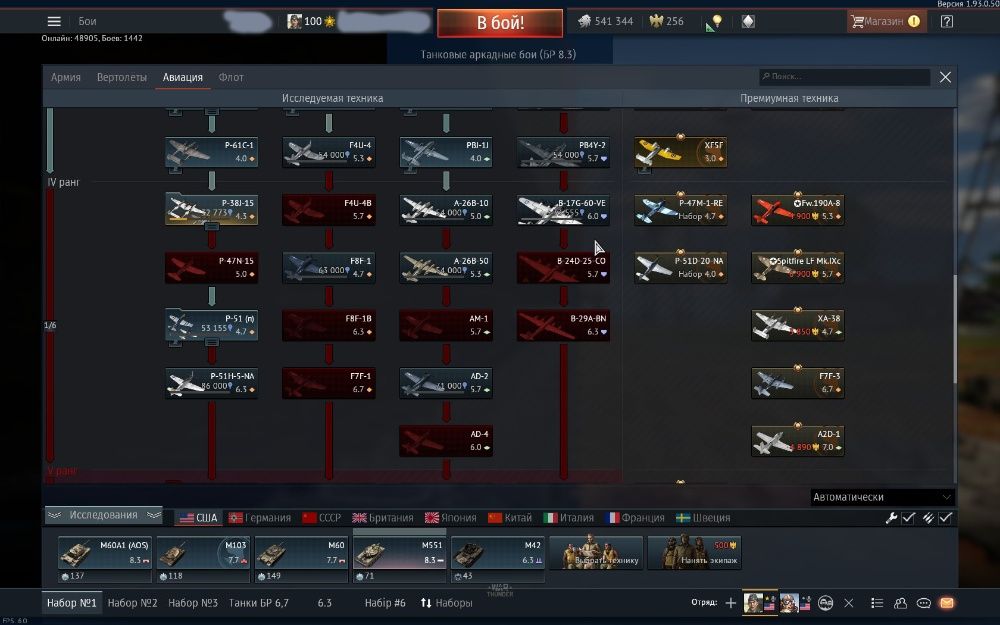Open the Наборы presets list
1000x625 pixels.
click(x=446, y=603)
